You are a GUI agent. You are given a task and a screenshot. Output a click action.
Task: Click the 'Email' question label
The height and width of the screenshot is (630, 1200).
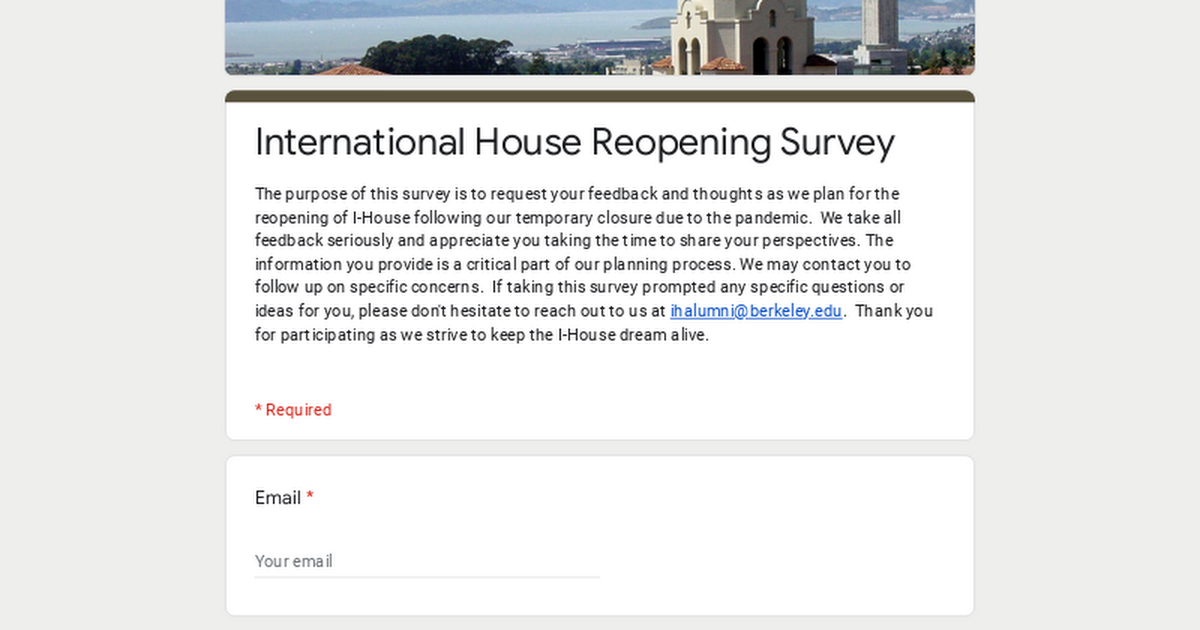[x=278, y=498]
